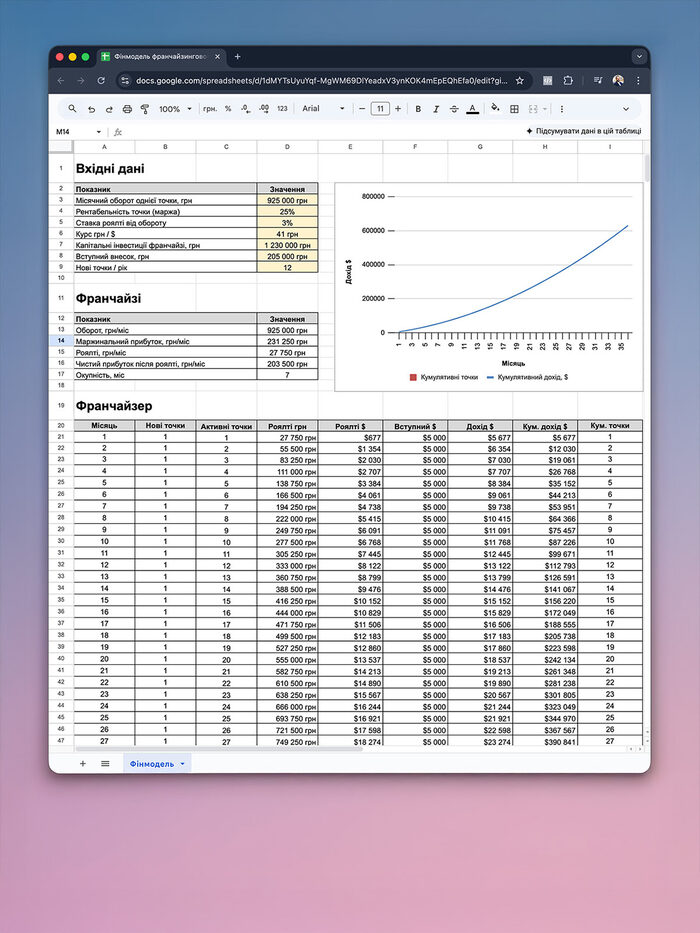Viewport: 700px width, 933px height.
Task: Open a new browser tab
Action: point(238,57)
